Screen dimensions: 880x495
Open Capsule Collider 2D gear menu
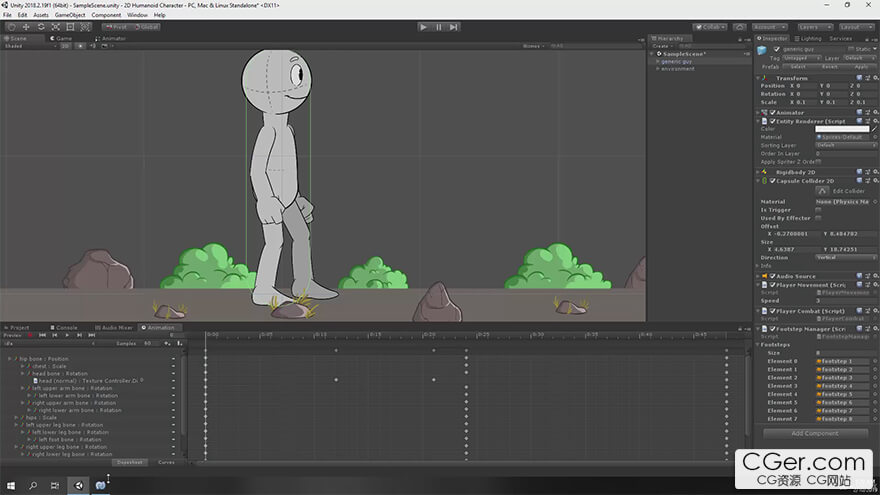[876, 181]
